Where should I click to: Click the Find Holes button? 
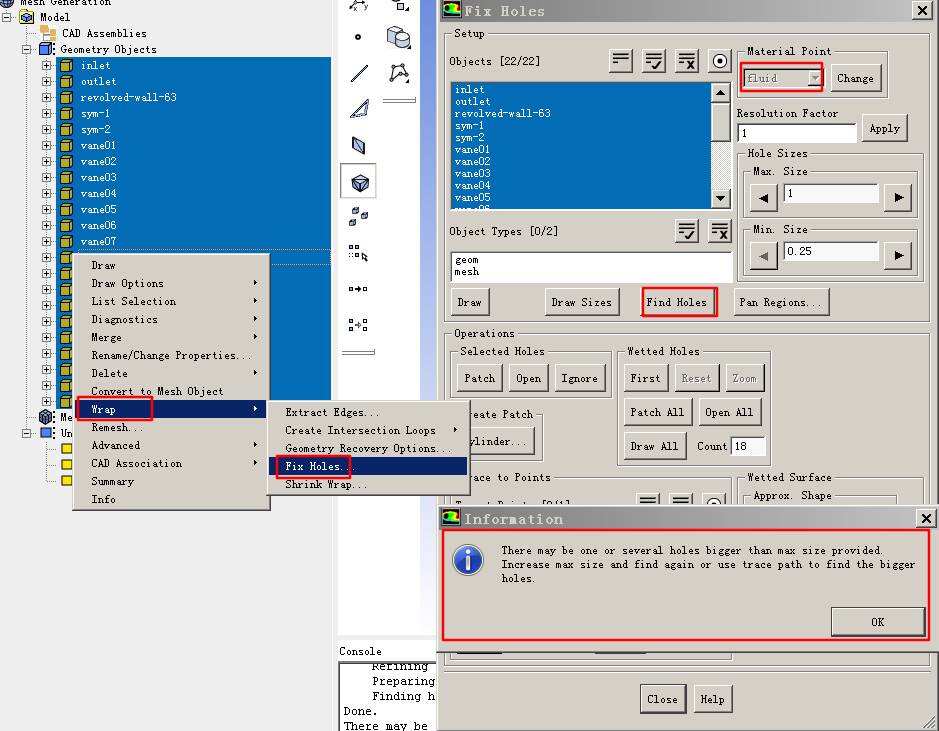tap(677, 302)
